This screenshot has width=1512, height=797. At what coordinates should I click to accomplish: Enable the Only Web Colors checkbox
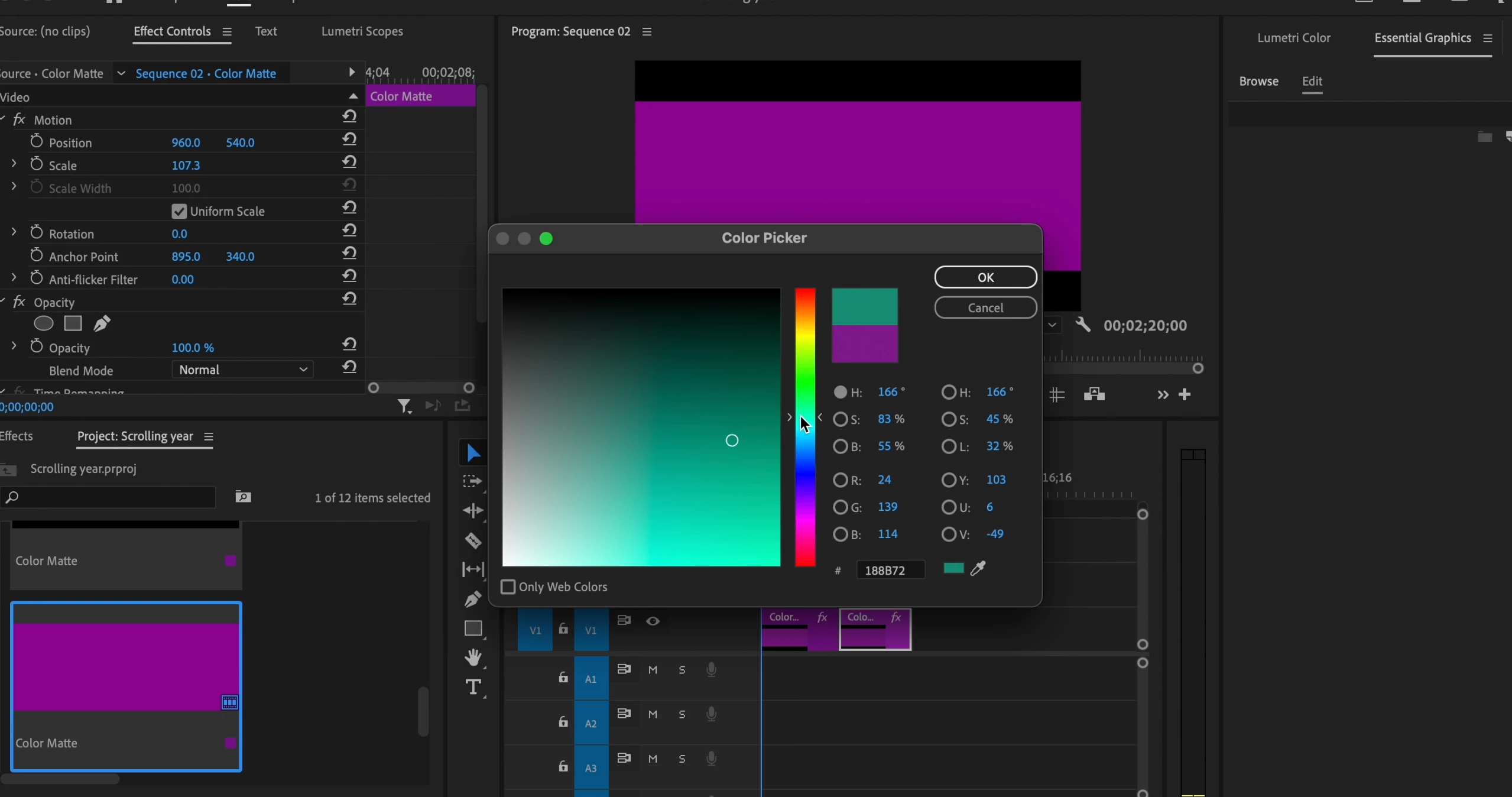pos(508,587)
